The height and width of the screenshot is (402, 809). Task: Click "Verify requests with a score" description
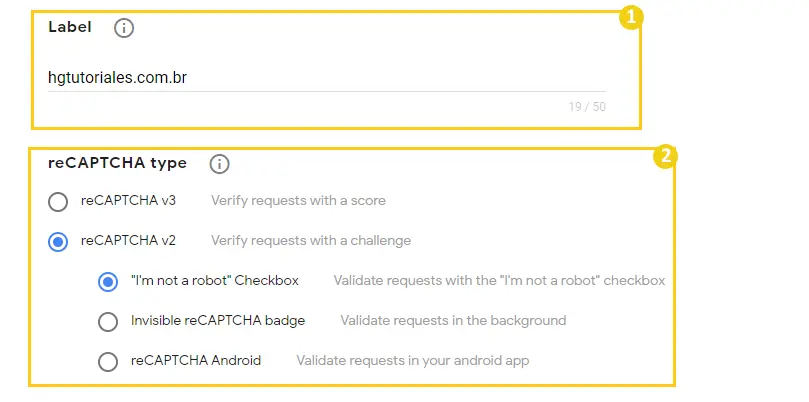coord(298,201)
